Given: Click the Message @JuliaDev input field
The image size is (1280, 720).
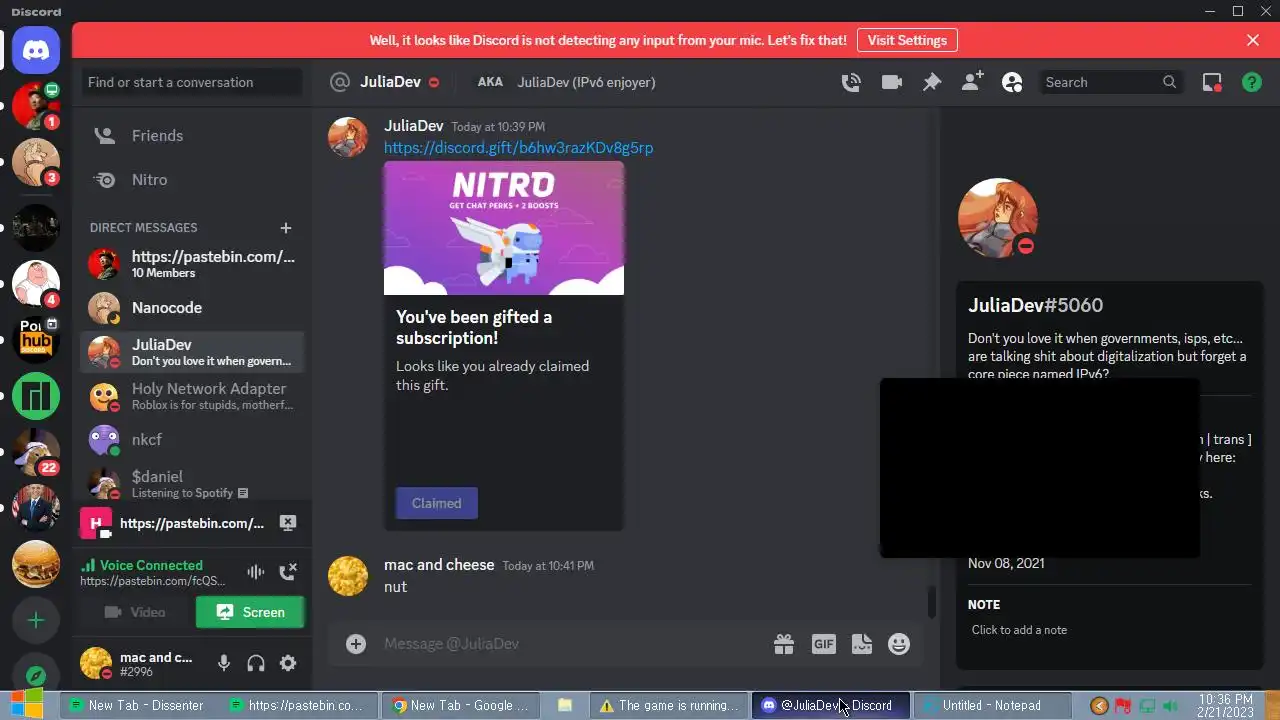Looking at the screenshot, I should coord(570,644).
